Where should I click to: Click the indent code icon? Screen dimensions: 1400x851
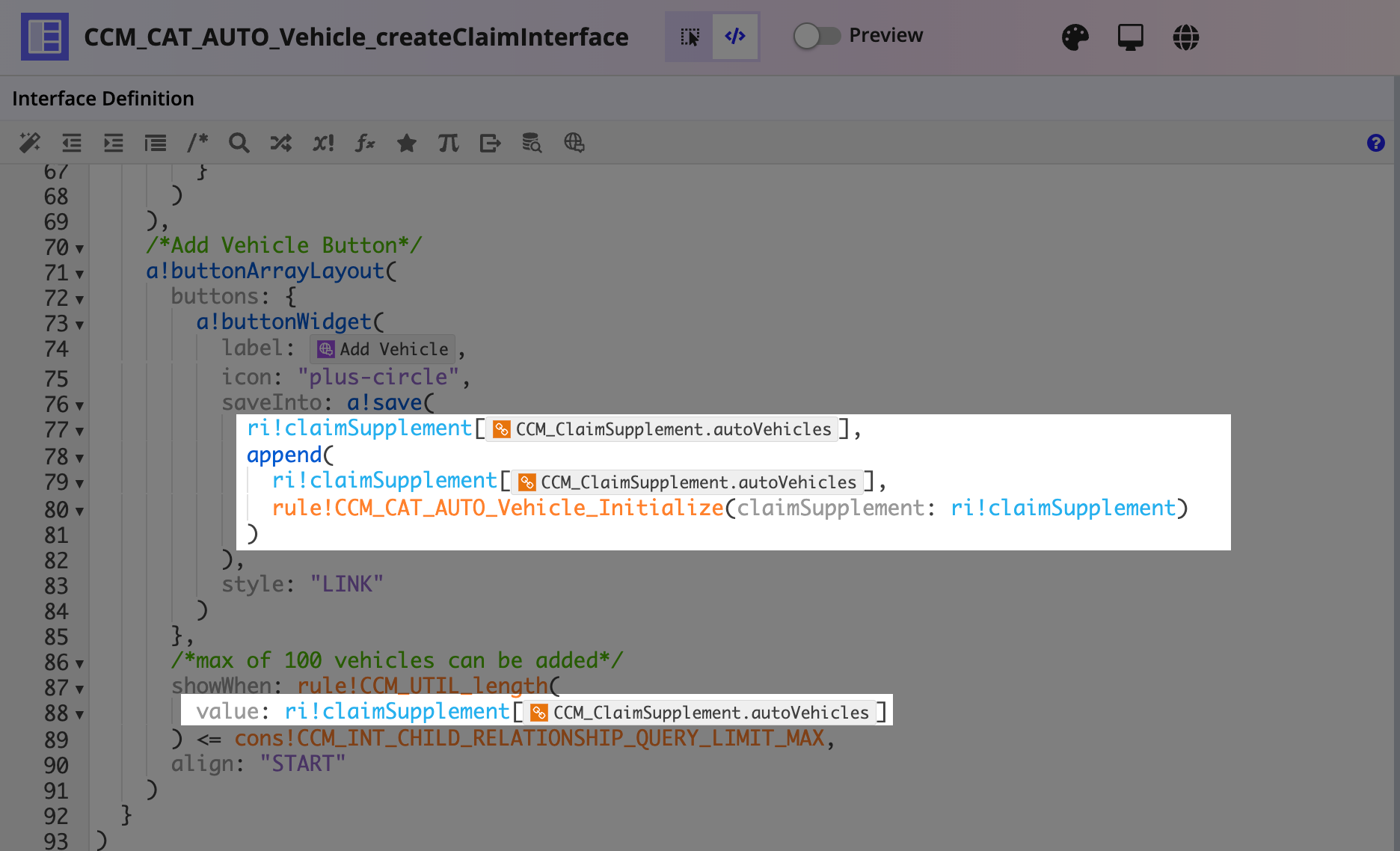point(114,143)
